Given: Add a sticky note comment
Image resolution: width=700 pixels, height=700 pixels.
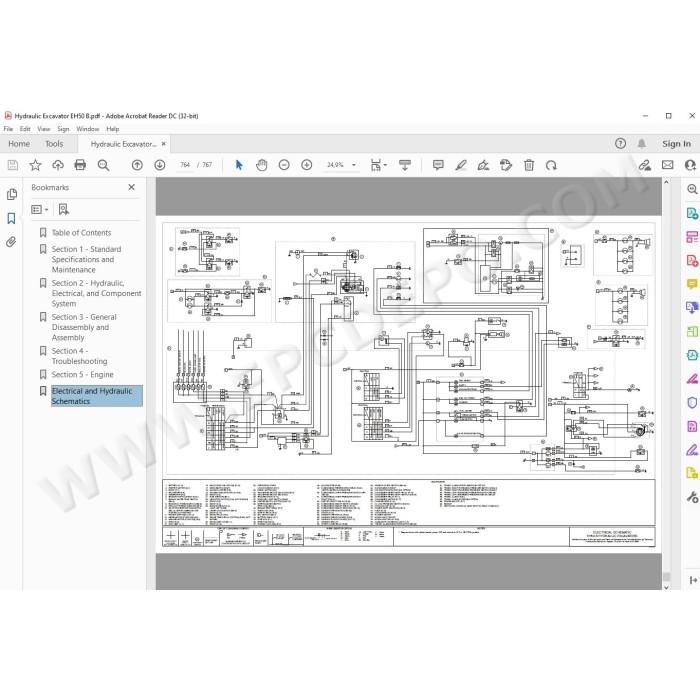Looking at the screenshot, I should pos(438,165).
